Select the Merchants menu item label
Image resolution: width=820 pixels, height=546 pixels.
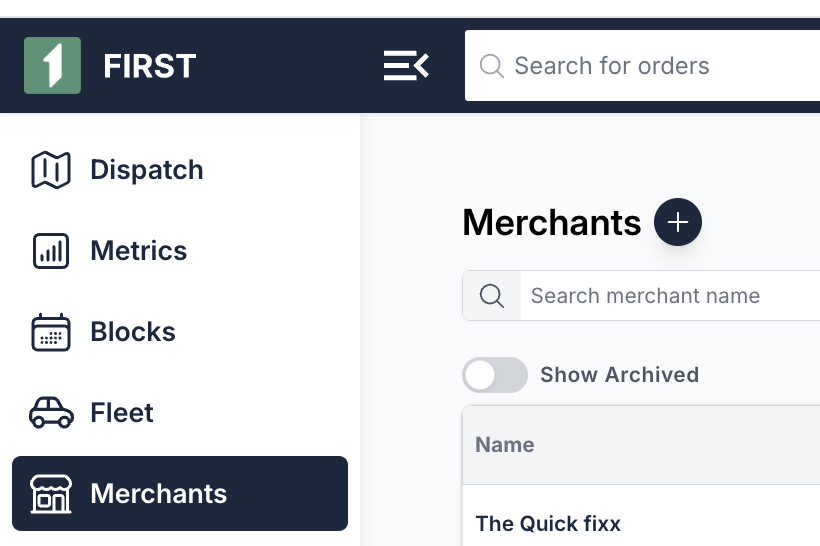click(x=159, y=494)
